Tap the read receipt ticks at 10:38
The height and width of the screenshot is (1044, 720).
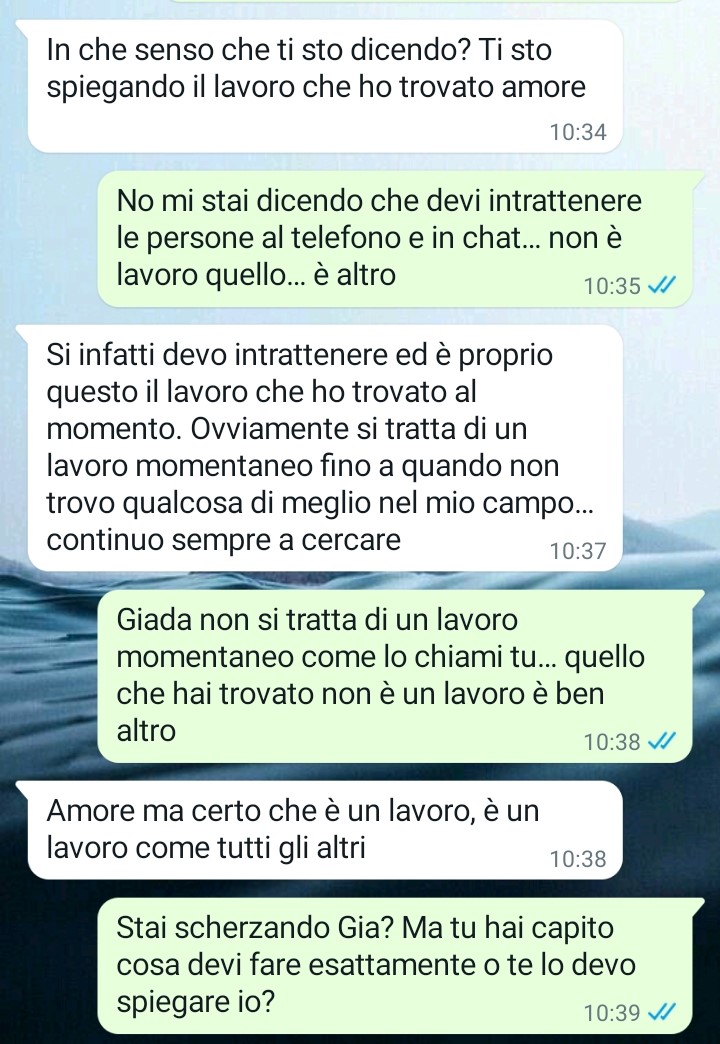[662, 741]
